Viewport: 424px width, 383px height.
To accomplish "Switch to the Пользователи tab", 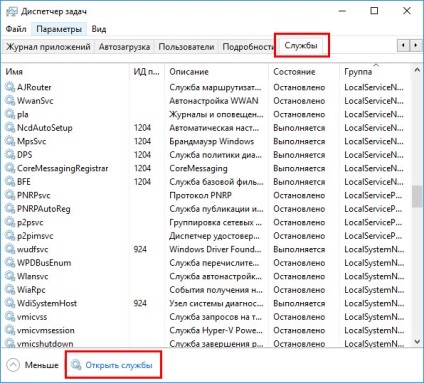I will tap(186, 47).
